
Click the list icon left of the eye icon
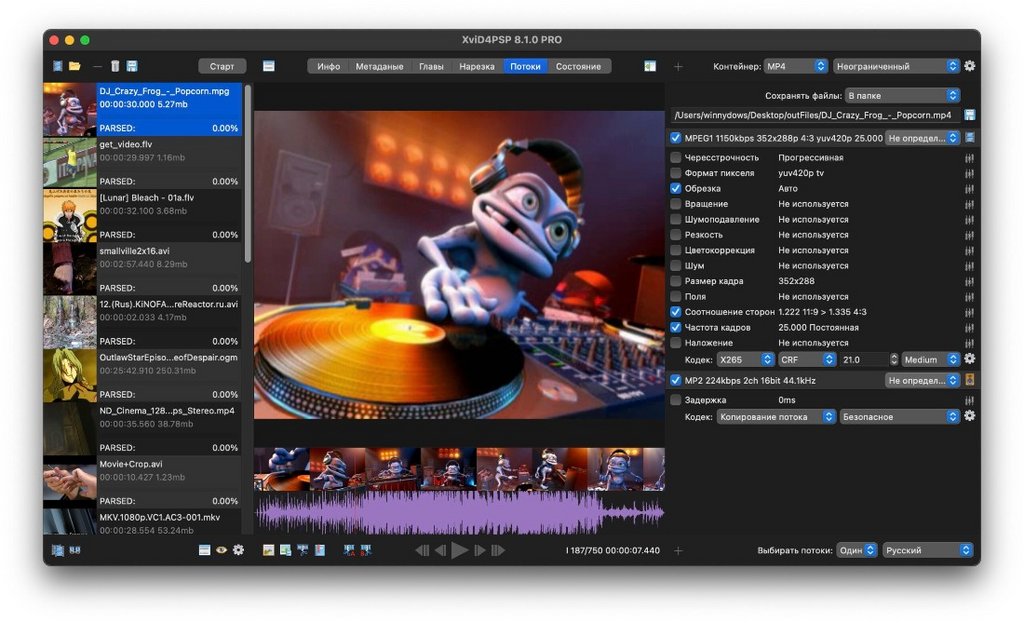click(x=204, y=550)
